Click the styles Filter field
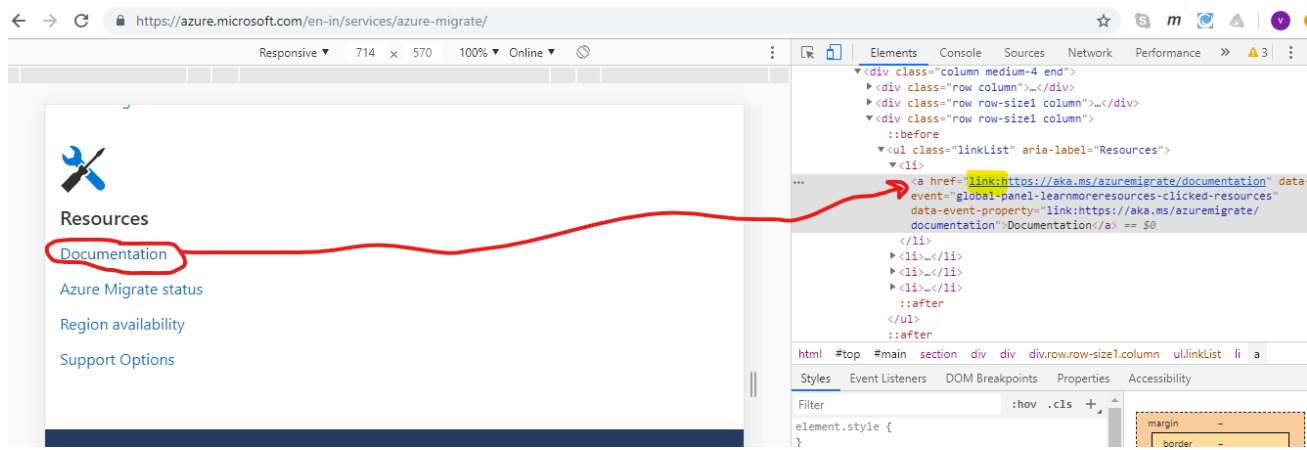The width and height of the screenshot is (1307, 450). [x=897, y=404]
